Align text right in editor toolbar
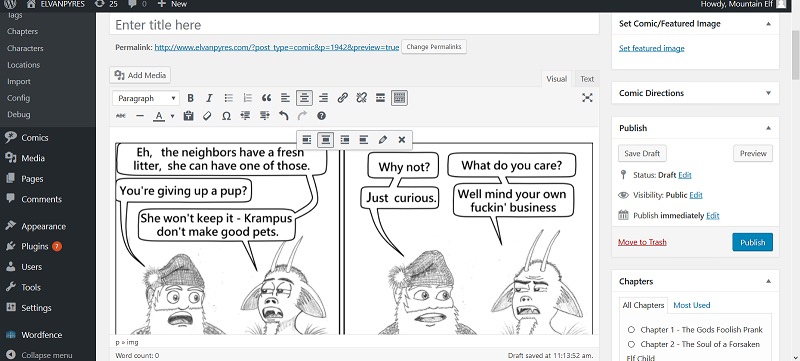Viewport: 800px width, 361px height. (x=323, y=98)
